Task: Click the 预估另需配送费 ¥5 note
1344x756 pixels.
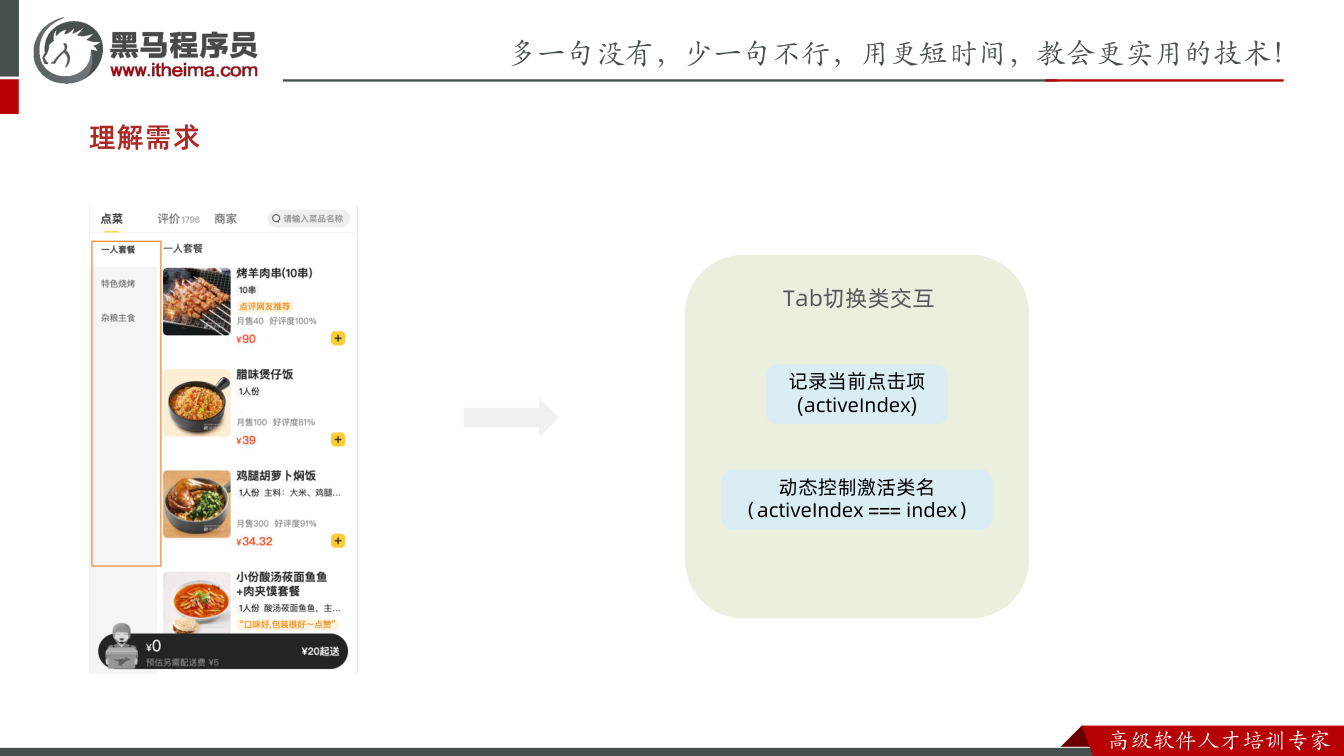Action: (182, 662)
